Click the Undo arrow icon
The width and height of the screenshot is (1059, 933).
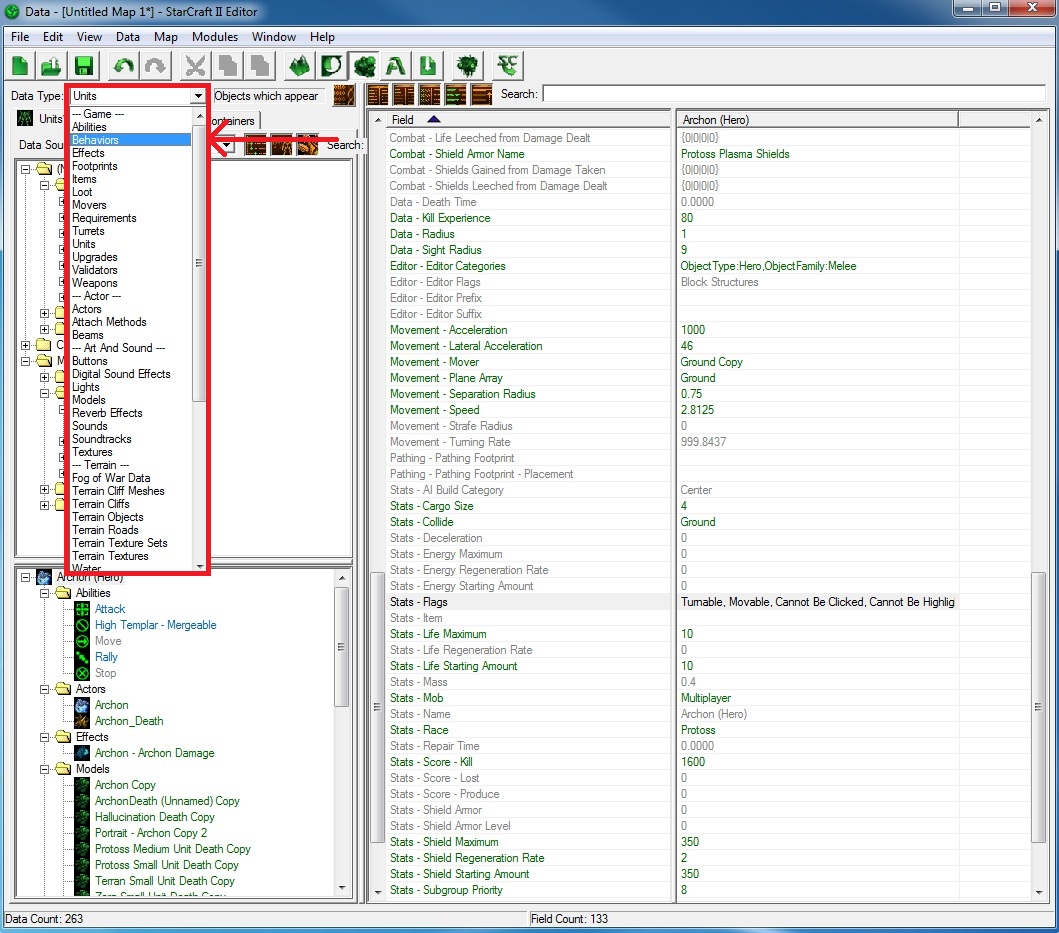[x=122, y=66]
